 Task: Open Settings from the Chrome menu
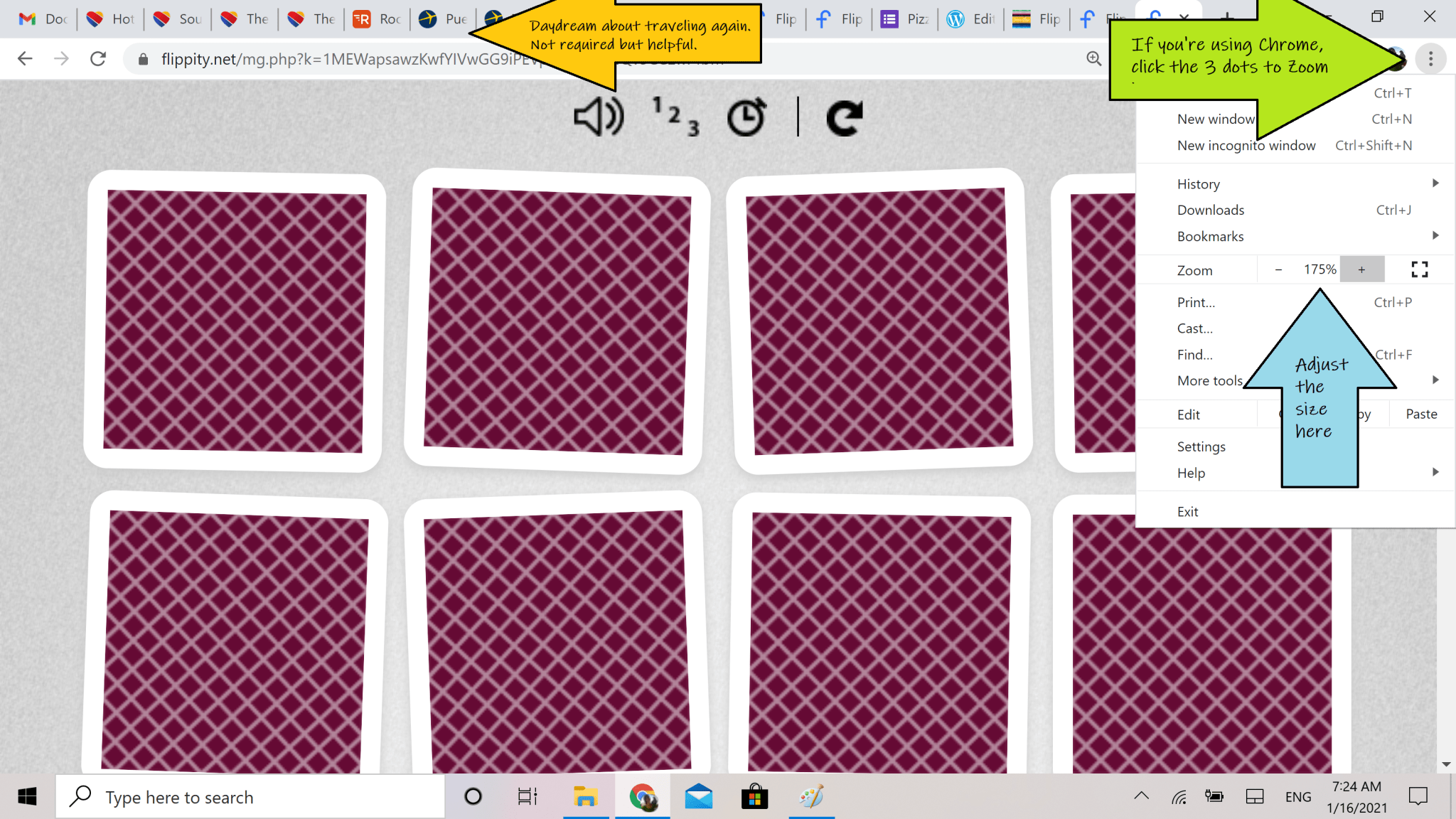pyautogui.click(x=1201, y=446)
